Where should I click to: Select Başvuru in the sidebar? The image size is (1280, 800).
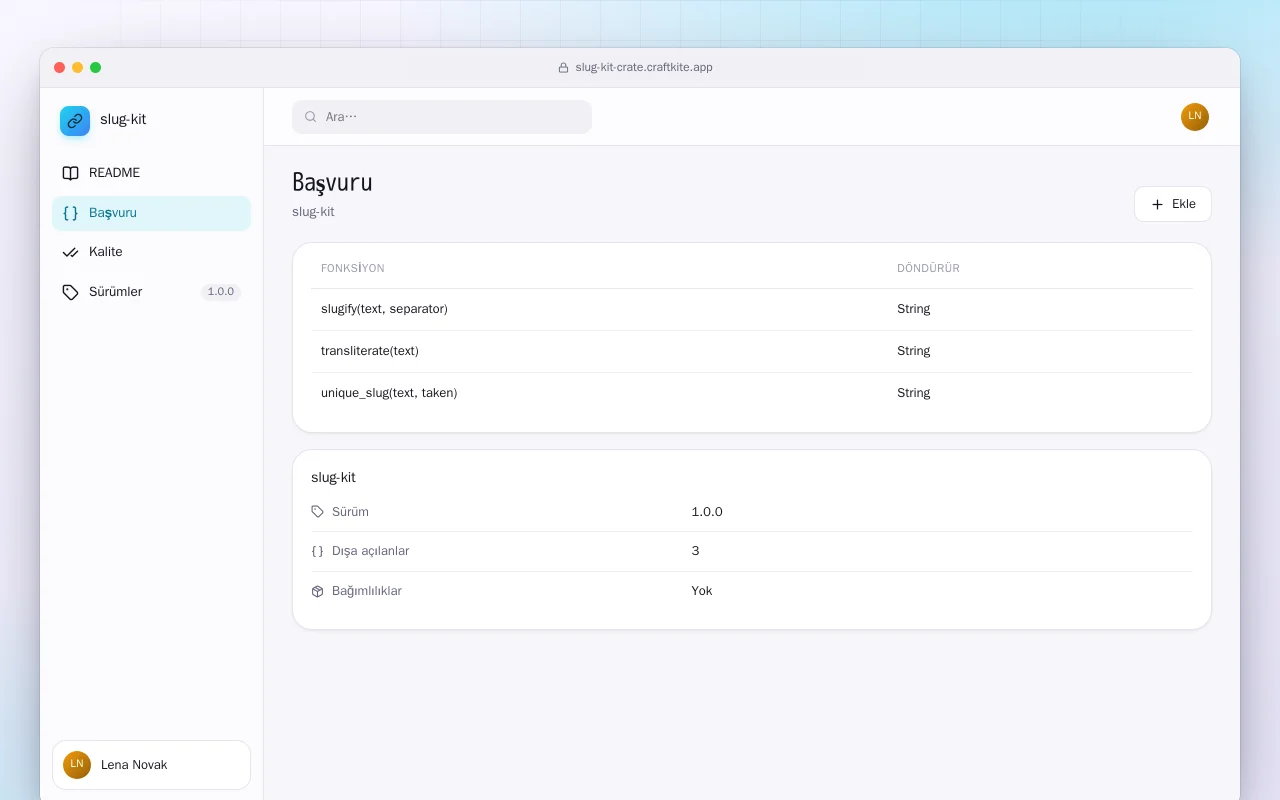click(151, 213)
